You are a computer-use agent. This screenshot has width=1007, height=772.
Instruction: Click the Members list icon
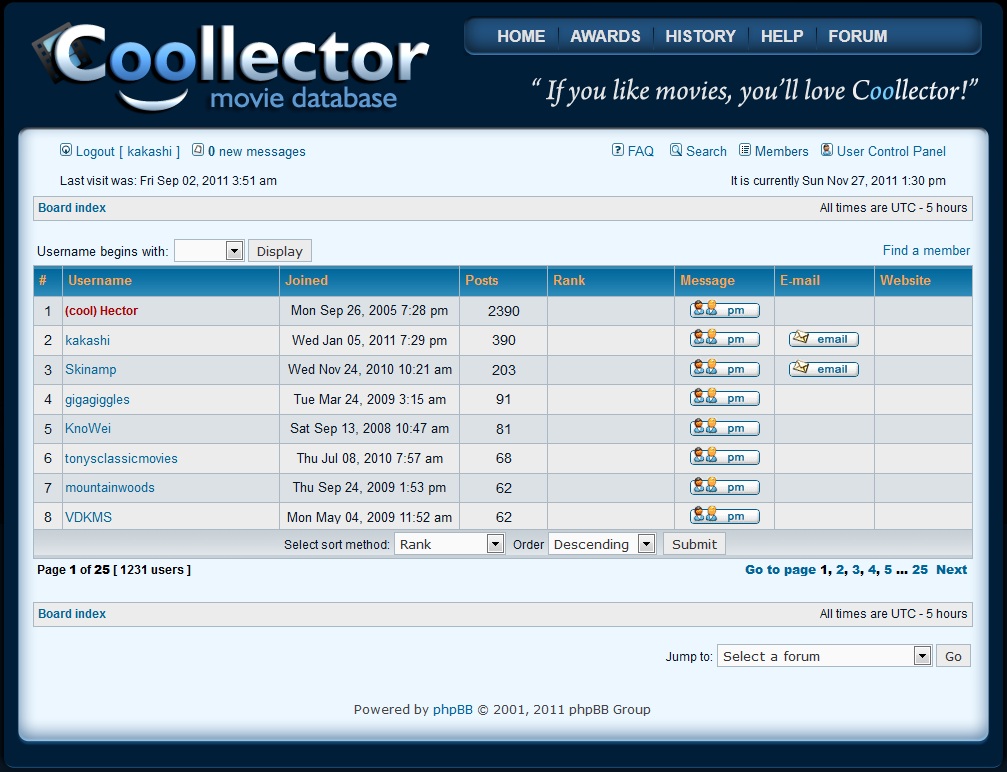[745, 150]
